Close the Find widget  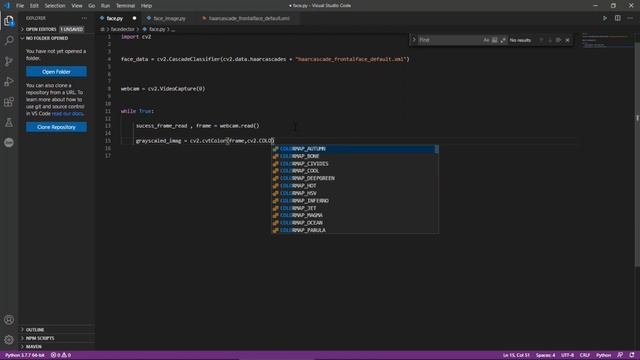pyautogui.click(x=567, y=40)
